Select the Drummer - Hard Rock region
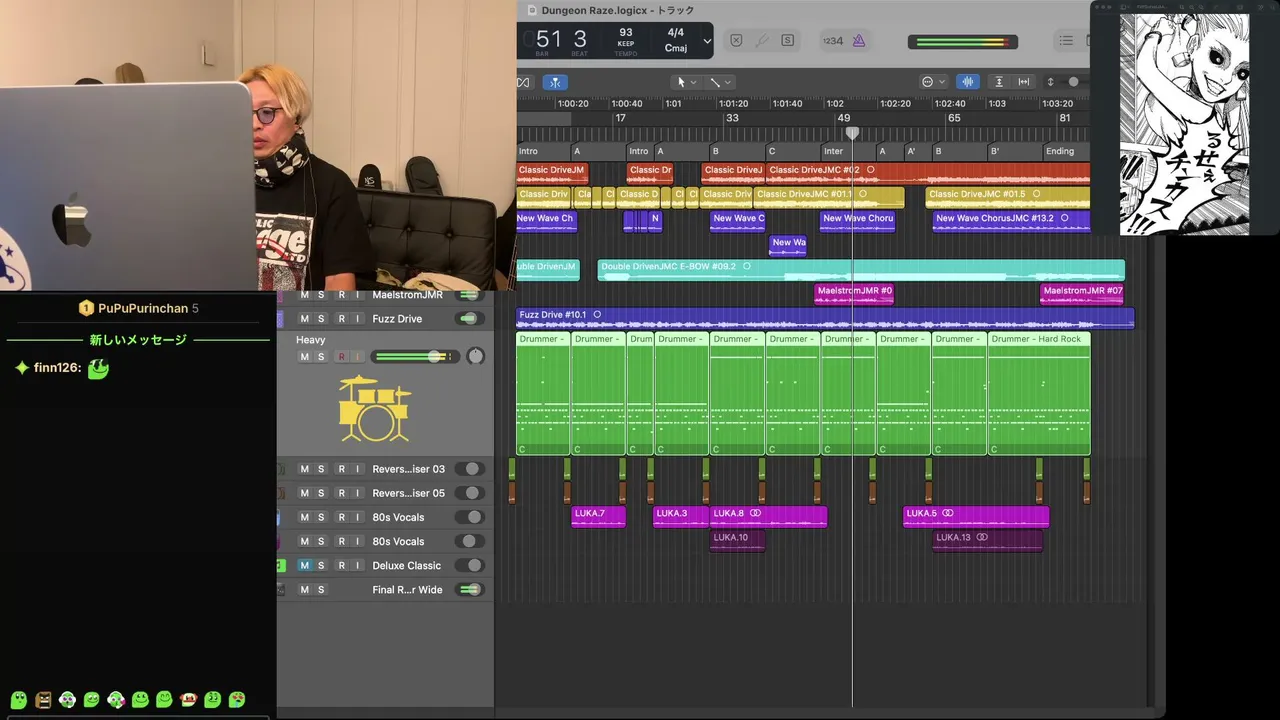1280x720 pixels. tap(1038, 394)
